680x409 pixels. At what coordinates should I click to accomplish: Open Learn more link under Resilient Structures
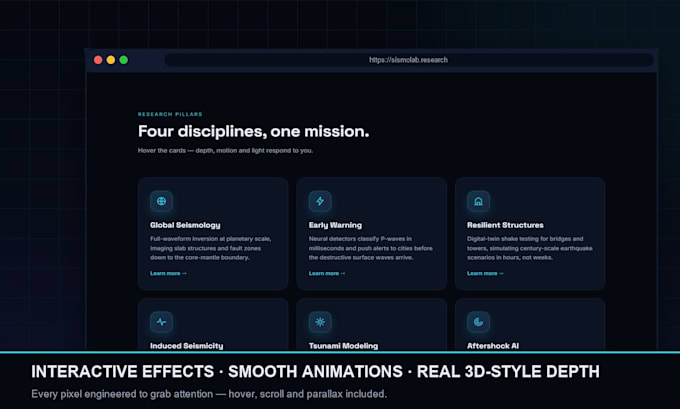[485, 273]
